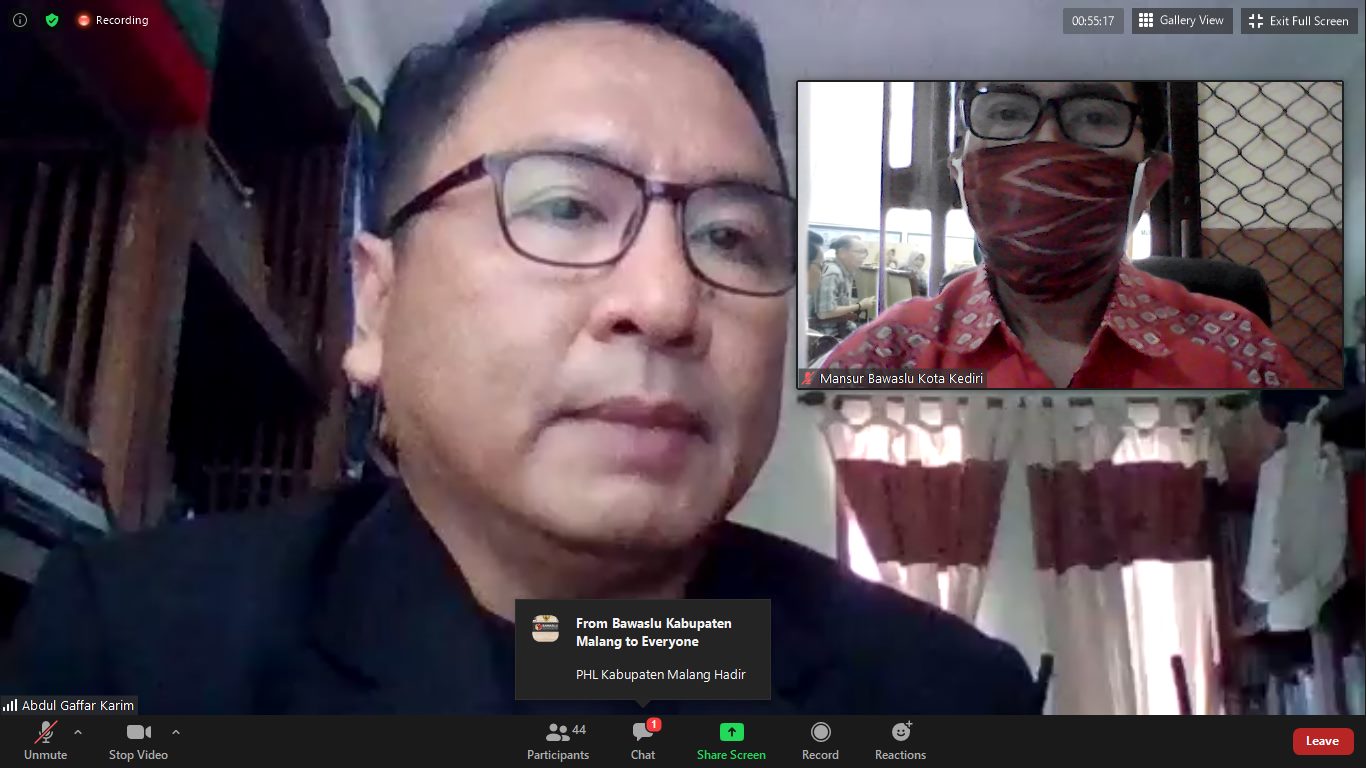Viewport: 1366px width, 768px height.
Task: Switch to Gallery View
Action: [1181, 21]
